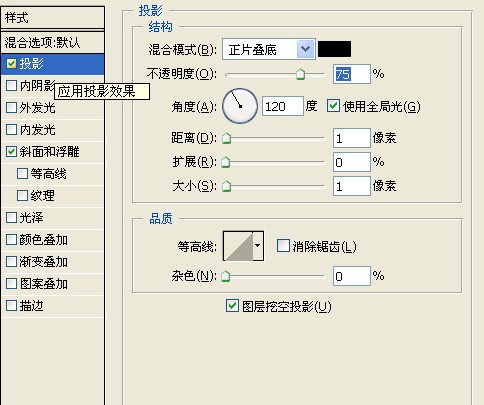Click the 杂色 noise slider handle

click(226, 276)
